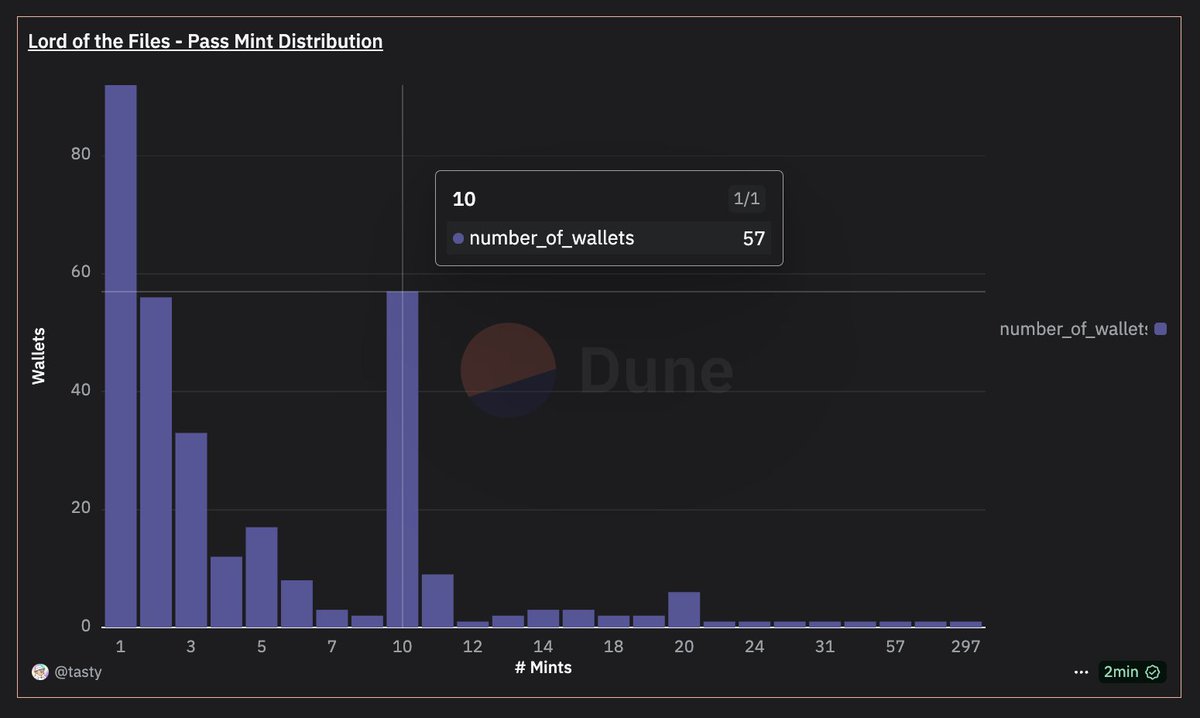Select the highlighted bar at 10 mints

point(402,460)
